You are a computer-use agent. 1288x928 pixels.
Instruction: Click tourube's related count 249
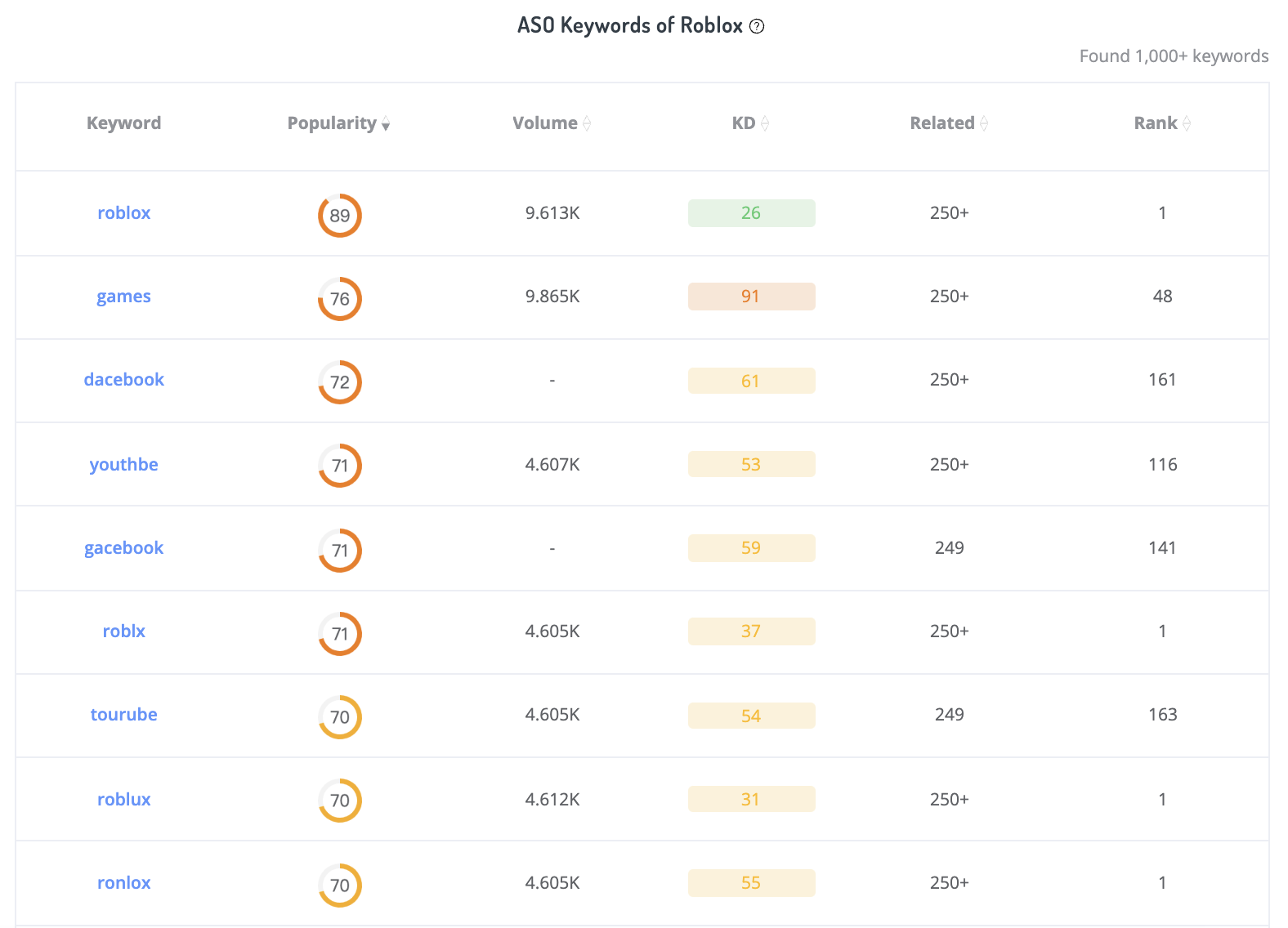[x=950, y=715]
